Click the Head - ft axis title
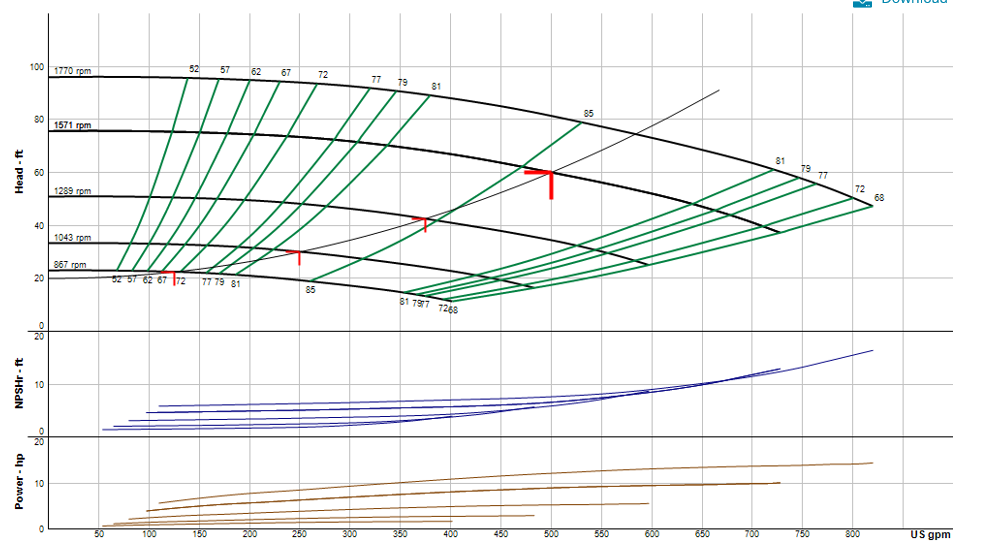Image resolution: width=989 pixels, height=553 pixels. click(18, 172)
